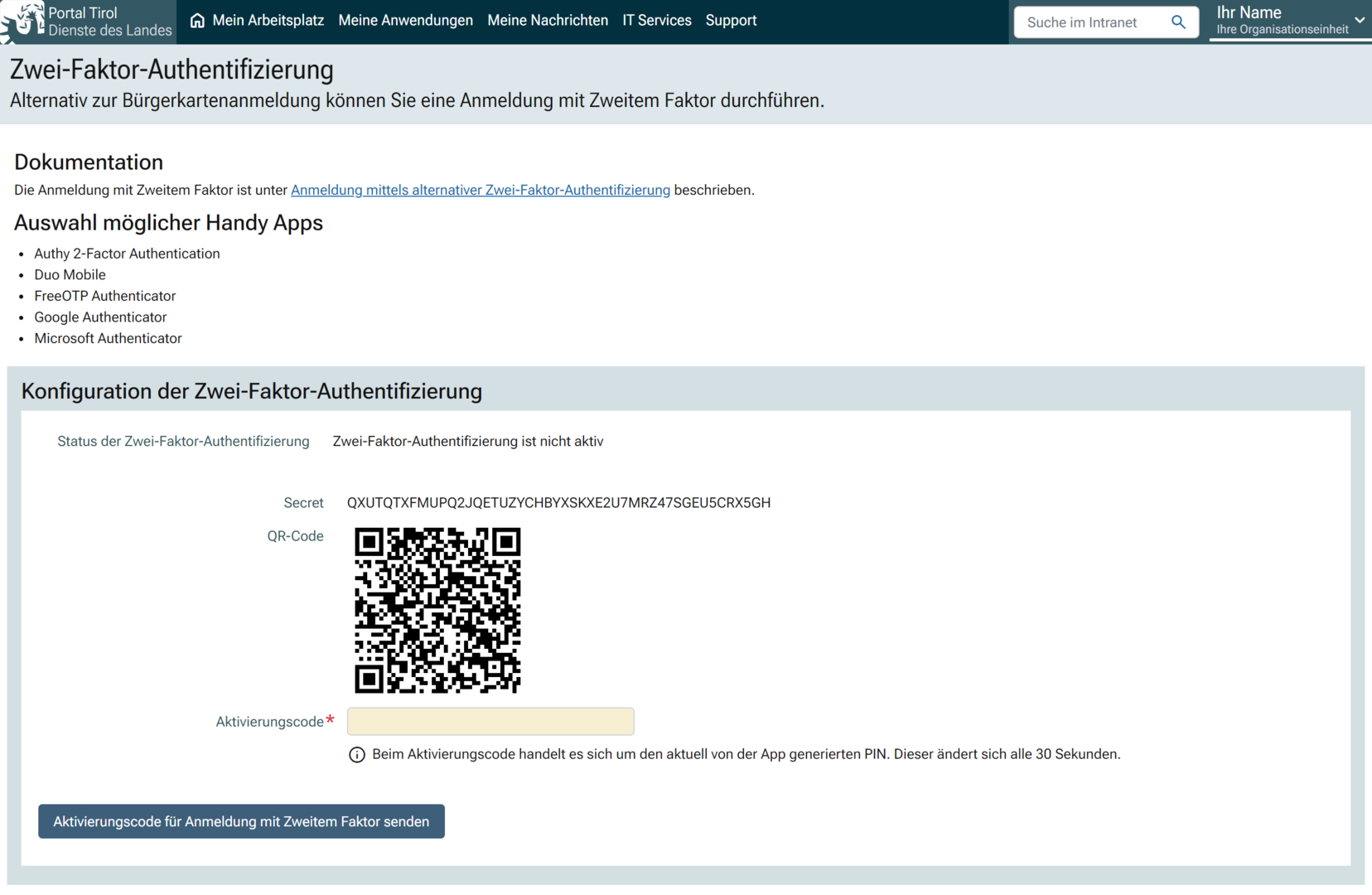Click the Aktivierungscode input field
This screenshot has width=1372, height=895.
[490, 721]
